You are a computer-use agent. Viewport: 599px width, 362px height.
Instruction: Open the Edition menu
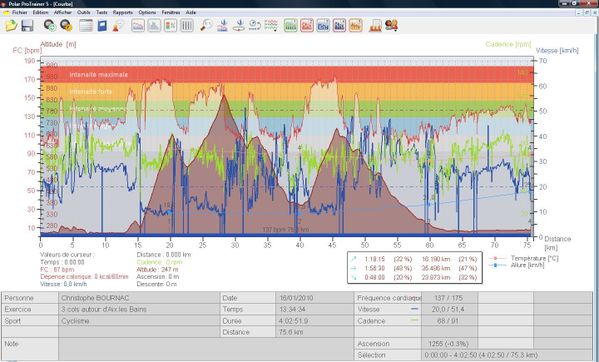point(40,13)
